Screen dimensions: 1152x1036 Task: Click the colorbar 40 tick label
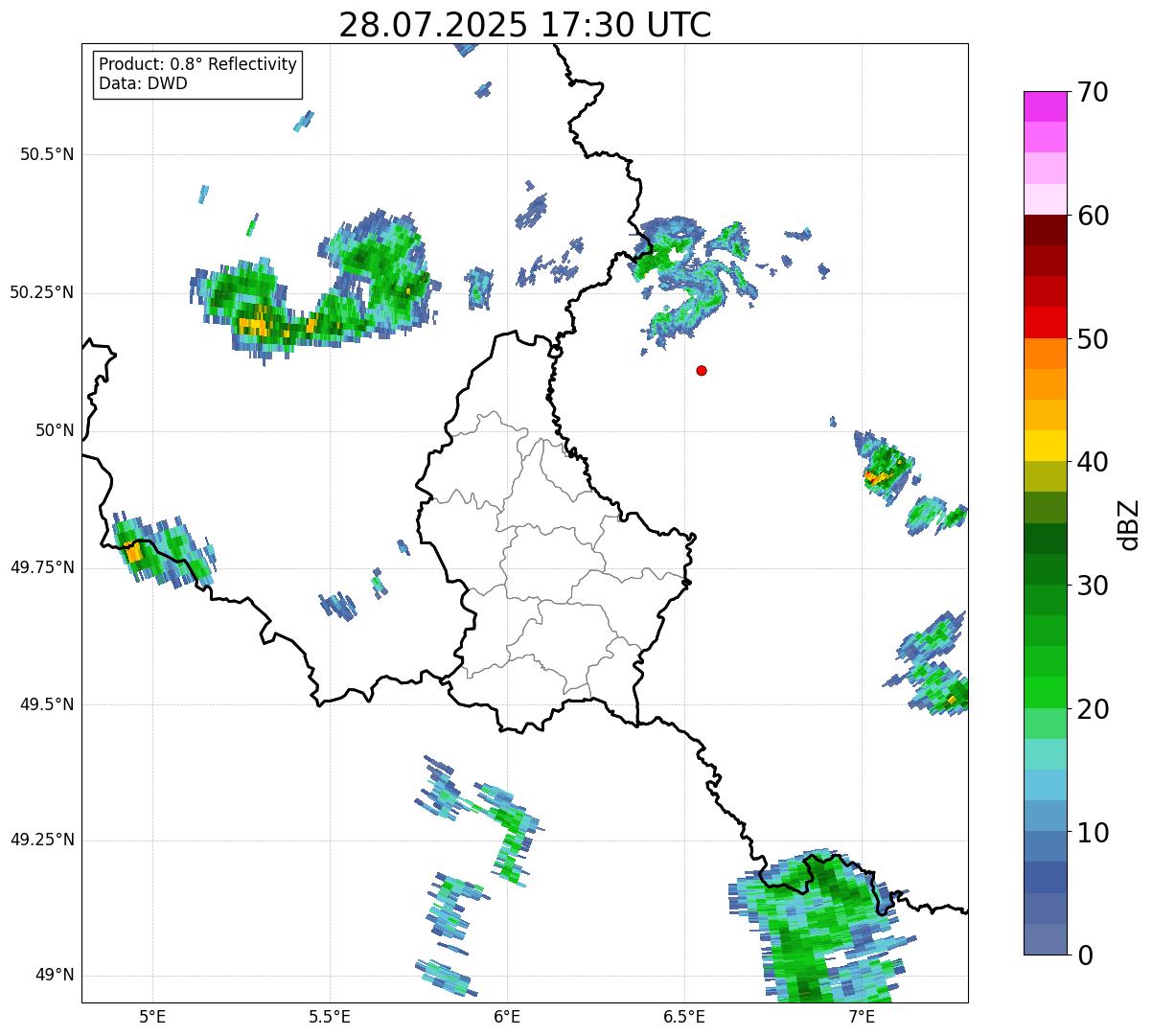point(1093,462)
